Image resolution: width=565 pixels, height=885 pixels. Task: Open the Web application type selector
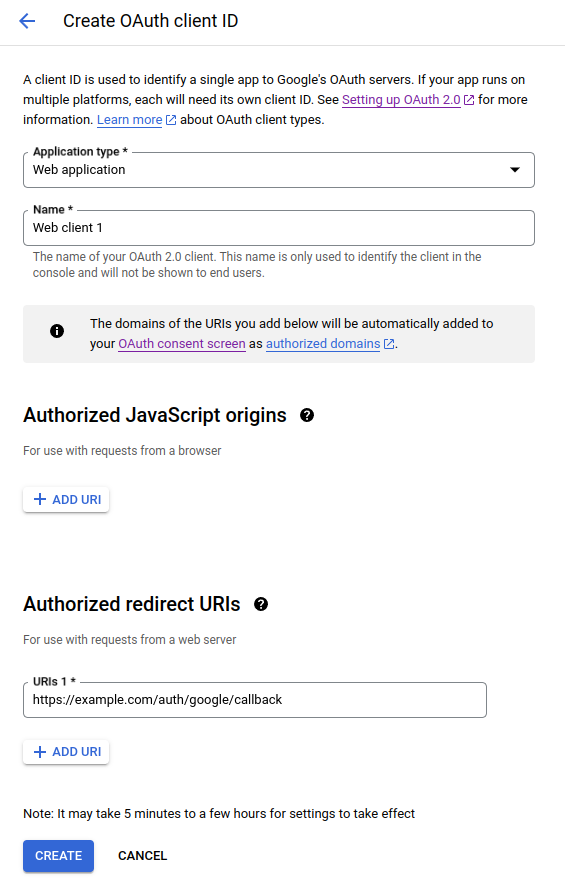279,170
